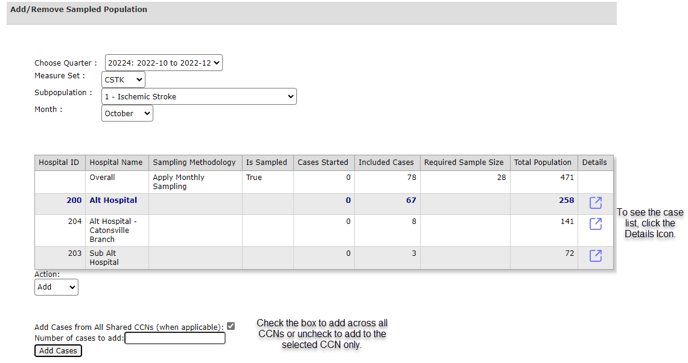
Task: Click the Required Sample Size column header
Action: click(x=464, y=162)
